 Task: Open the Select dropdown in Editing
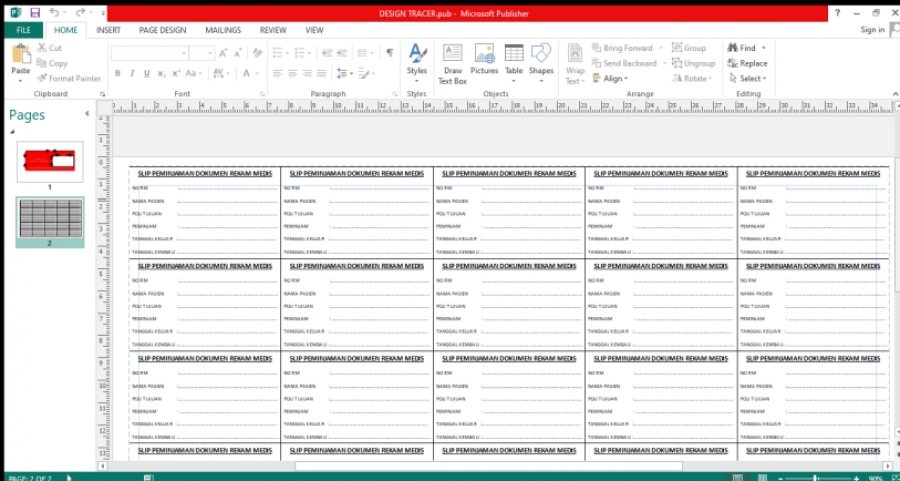[747, 79]
